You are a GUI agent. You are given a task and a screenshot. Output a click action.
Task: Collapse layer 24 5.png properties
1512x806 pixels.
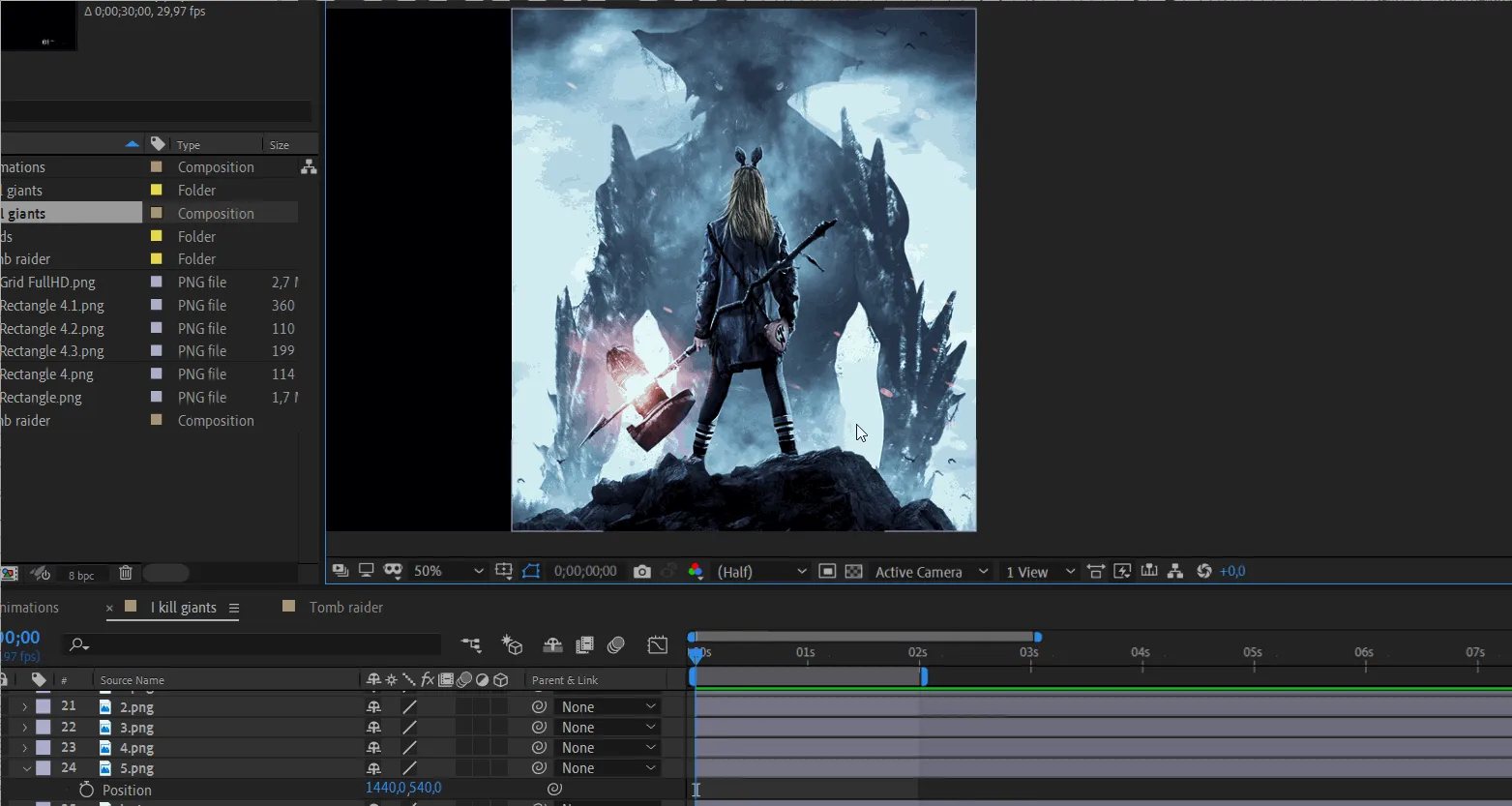coord(26,768)
